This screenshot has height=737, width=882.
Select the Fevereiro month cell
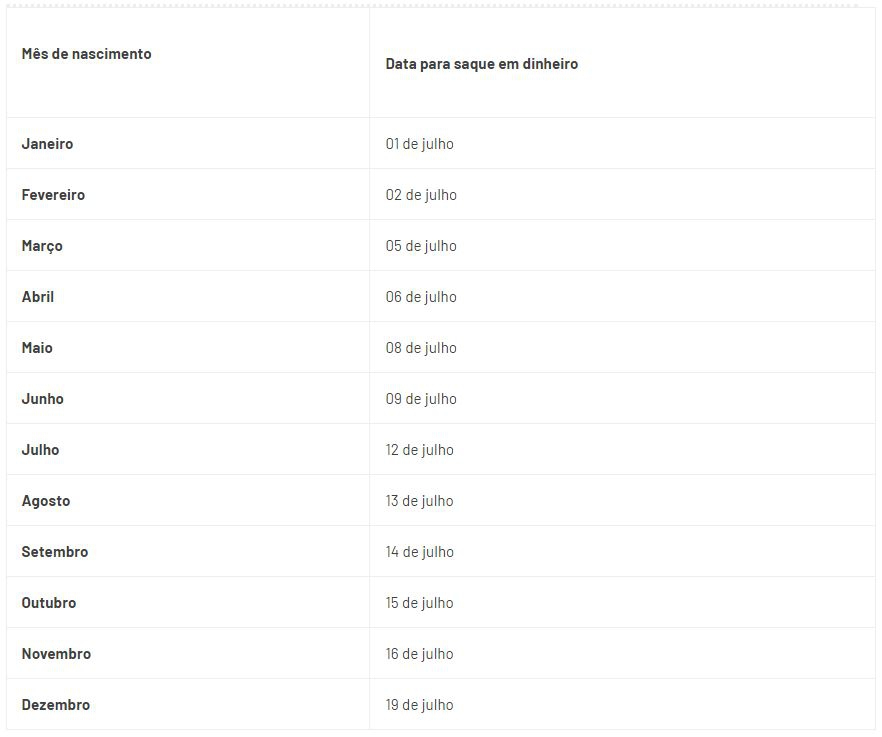(54, 195)
